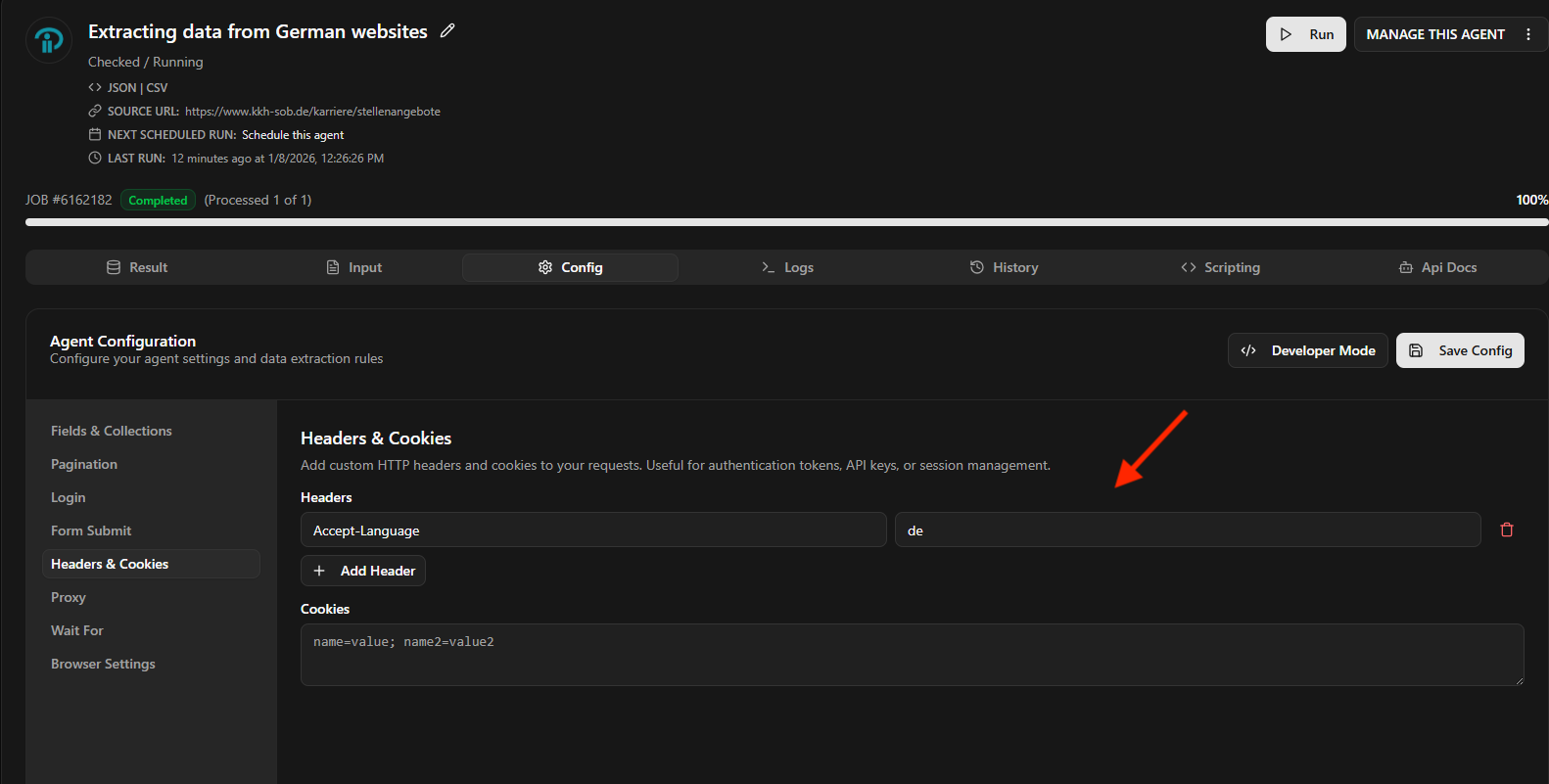The width and height of the screenshot is (1549, 784).
Task: Open the Logs tab
Action: coord(787,267)
